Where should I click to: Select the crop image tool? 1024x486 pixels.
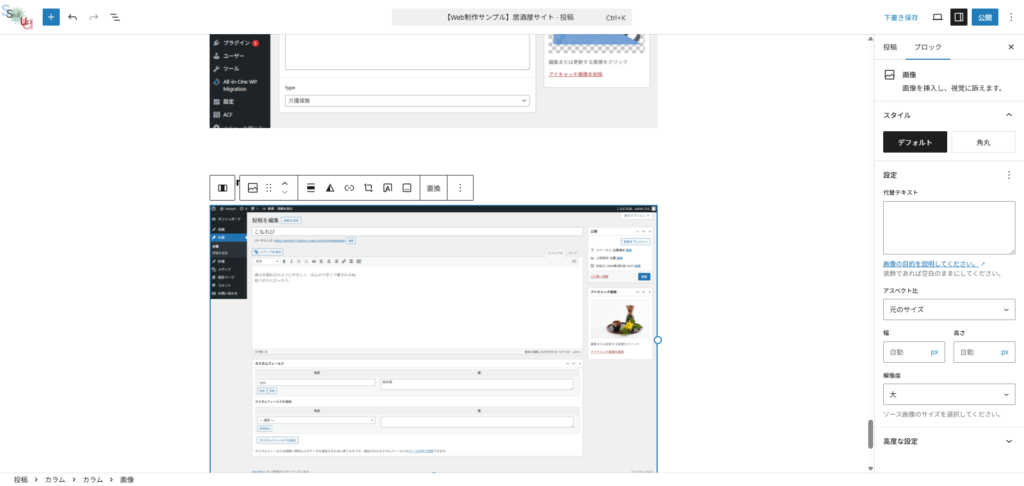(x=368, y=188)
